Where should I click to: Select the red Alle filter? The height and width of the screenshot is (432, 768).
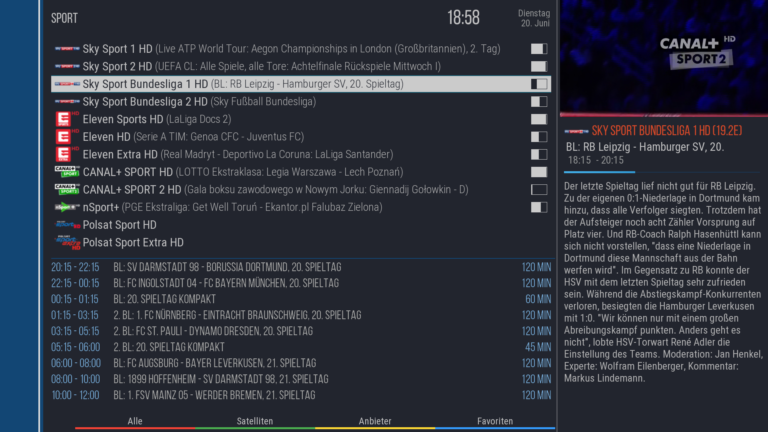tap(135, 422)
